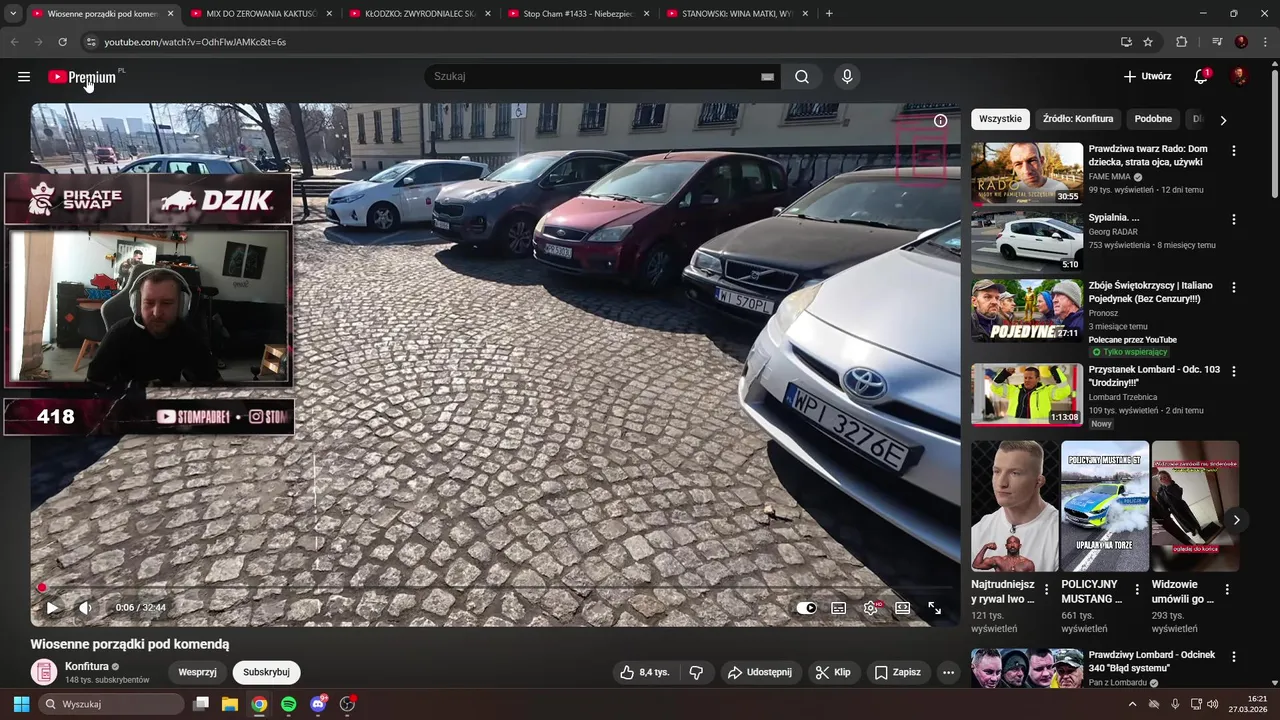Select the Wszystkie filter chip
This screenshot has width=1280, height=720.
(1001, 119)
